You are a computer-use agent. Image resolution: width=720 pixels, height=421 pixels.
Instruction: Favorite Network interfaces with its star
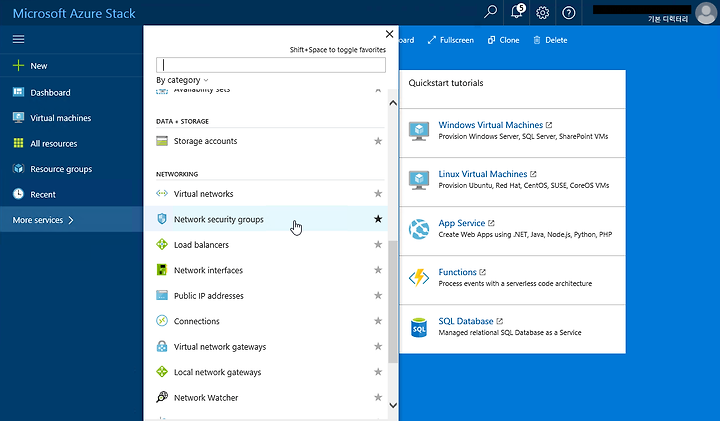(x=378, y=269)
